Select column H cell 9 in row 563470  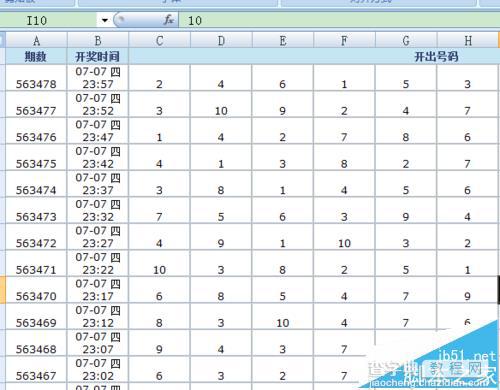468,290
